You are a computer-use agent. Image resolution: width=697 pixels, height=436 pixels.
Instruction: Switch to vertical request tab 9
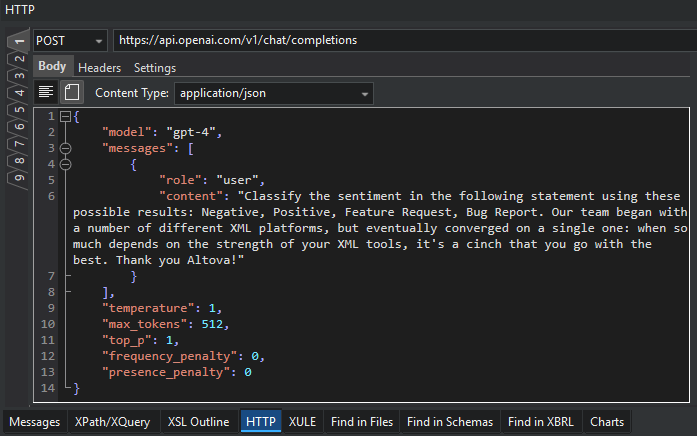pyautogui.click(x=17, y=179)
